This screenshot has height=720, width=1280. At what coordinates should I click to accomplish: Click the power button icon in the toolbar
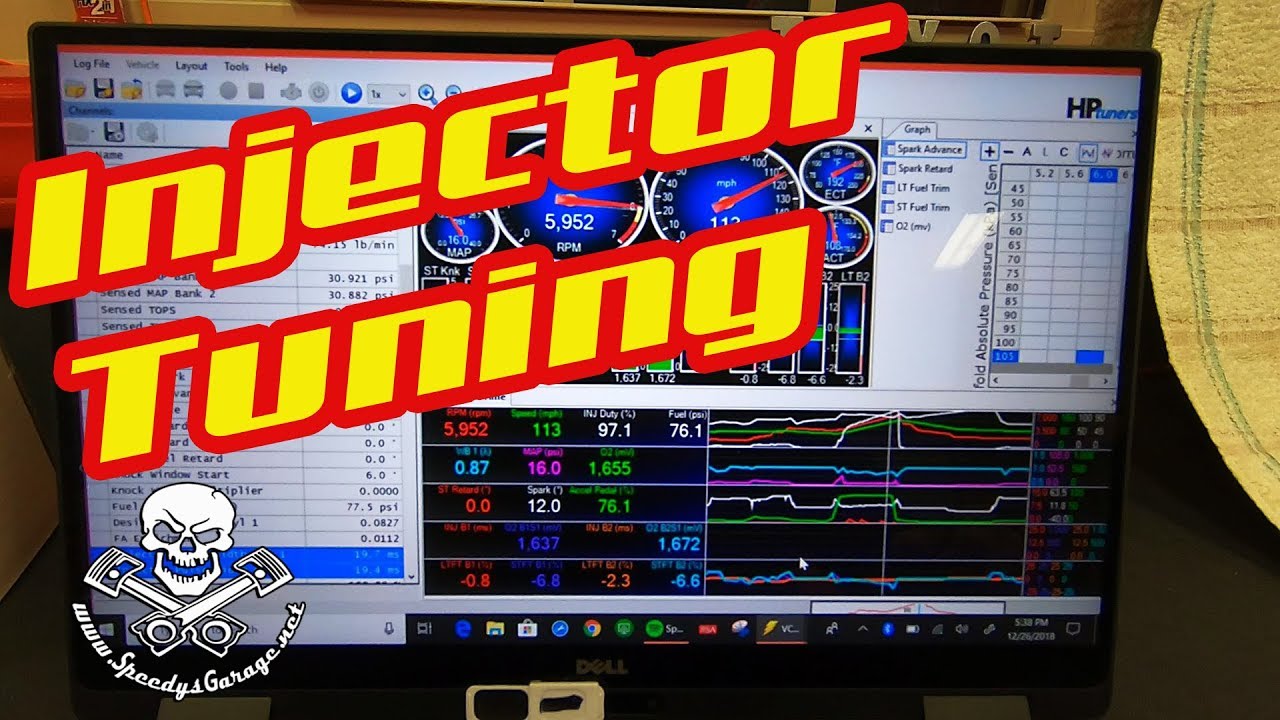[318, 92]
